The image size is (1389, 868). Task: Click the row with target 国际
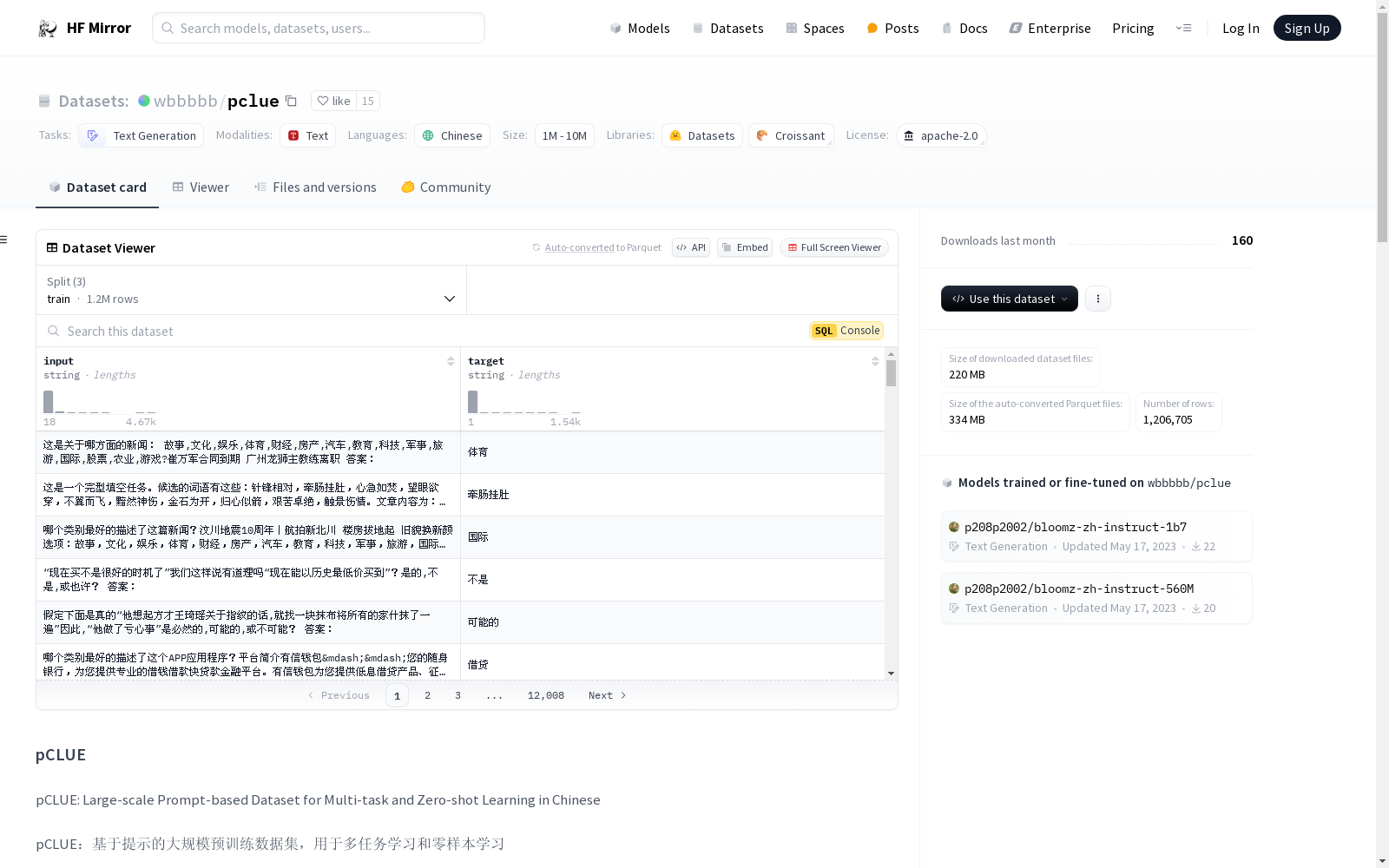(461, 537)
